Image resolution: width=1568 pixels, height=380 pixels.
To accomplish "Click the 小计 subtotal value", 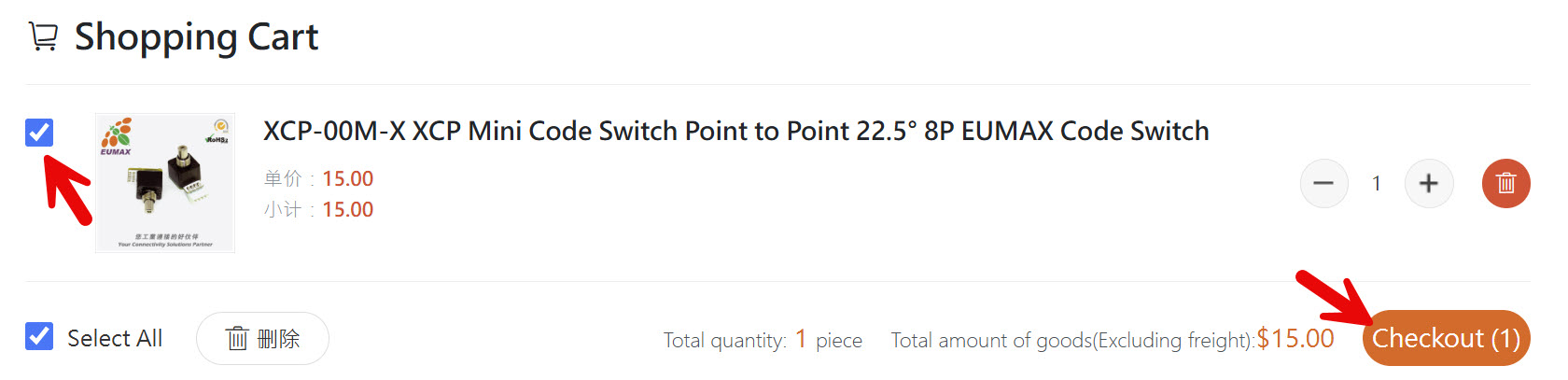I will pos(347,209).
